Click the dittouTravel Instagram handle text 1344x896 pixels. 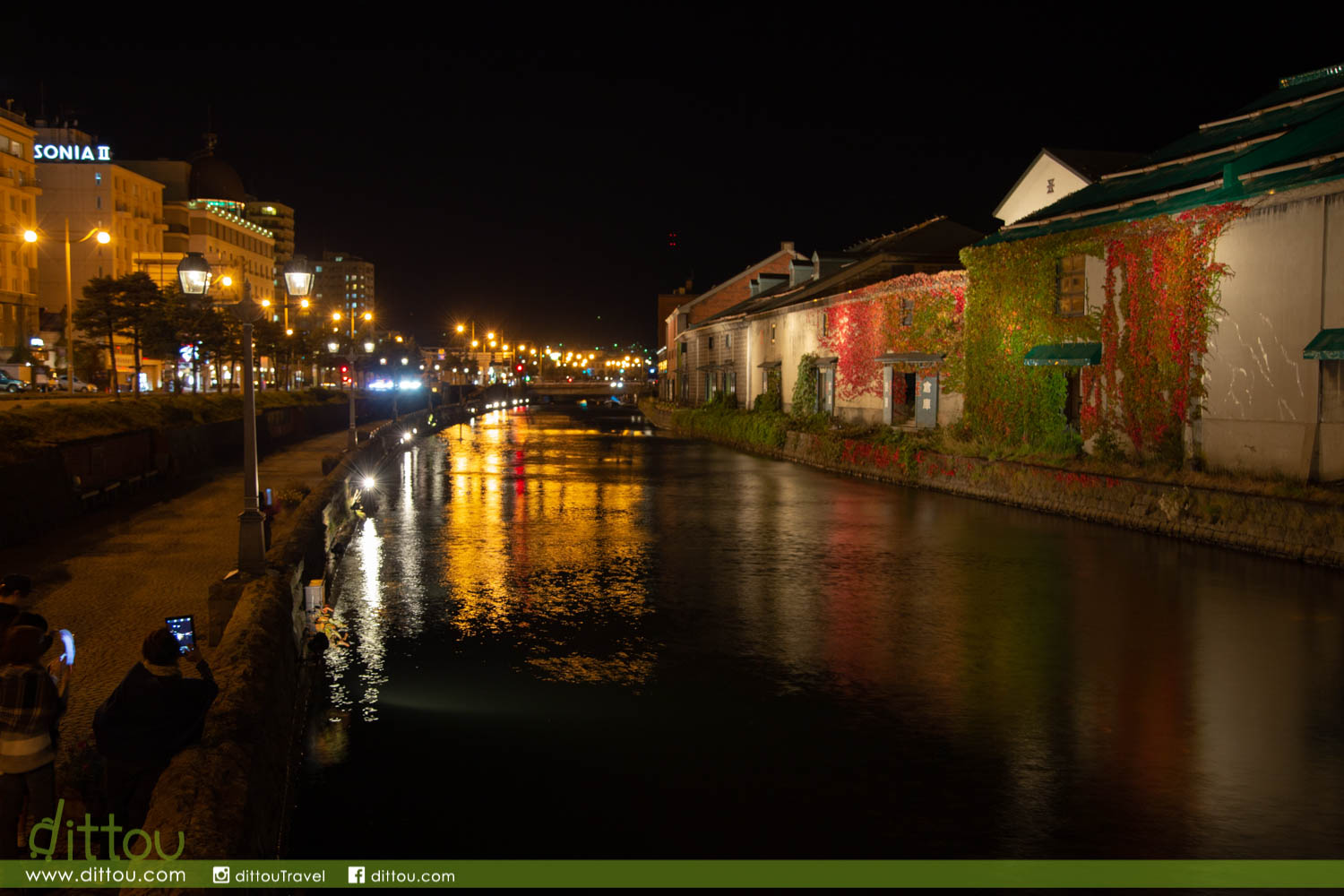pos(280,875)
